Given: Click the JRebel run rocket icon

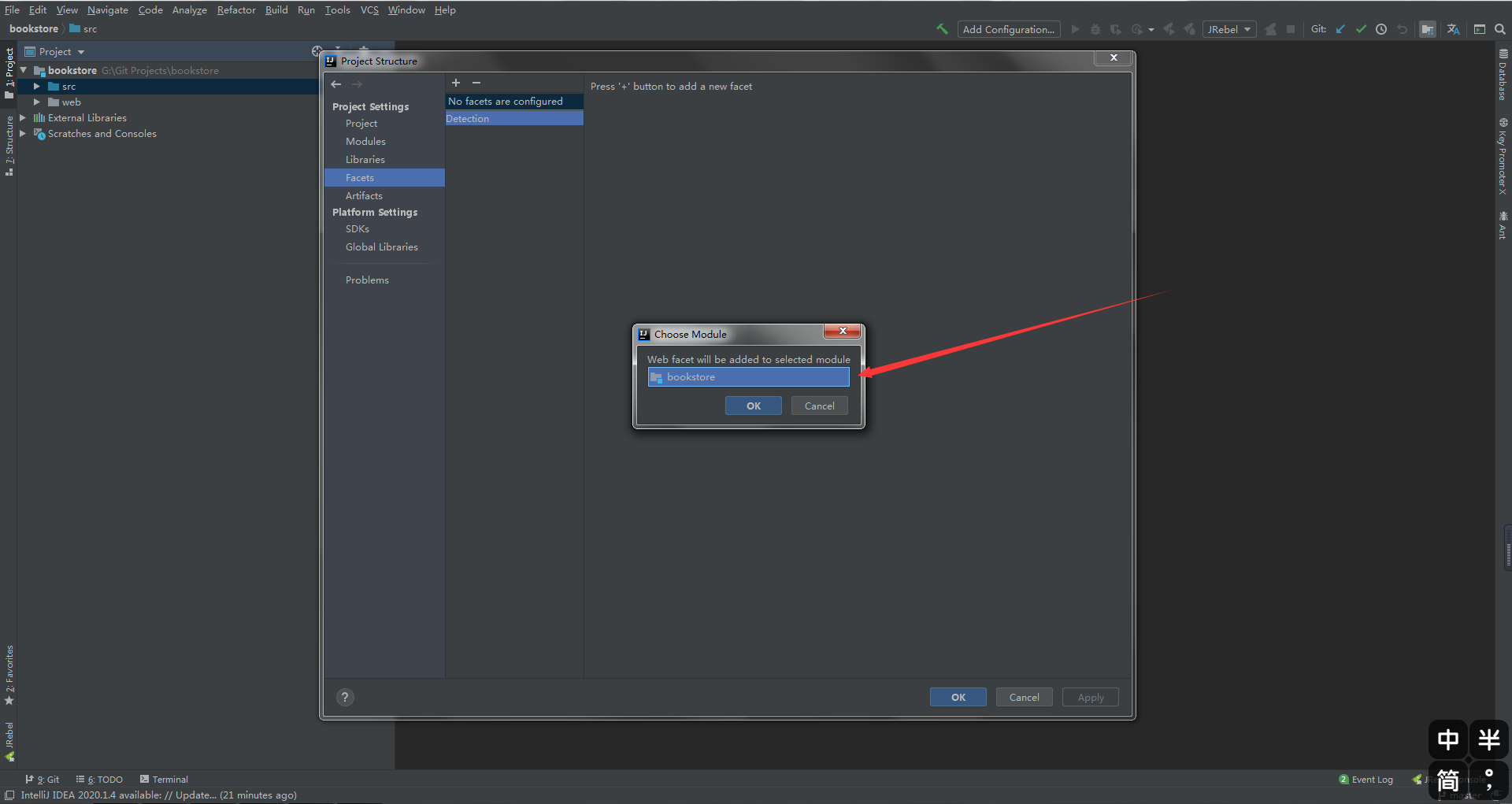Looking at the screenshot, I should (x=1169, y=29).
